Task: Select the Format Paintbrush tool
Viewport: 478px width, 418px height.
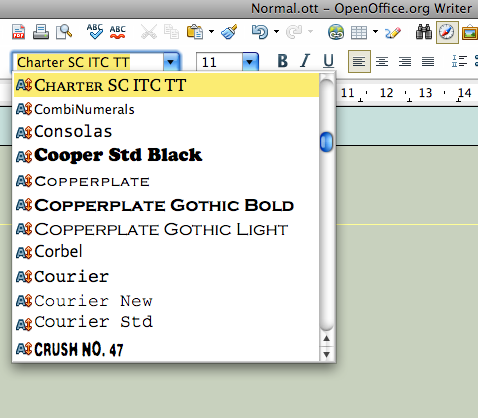Action: [x=229, y=32]
